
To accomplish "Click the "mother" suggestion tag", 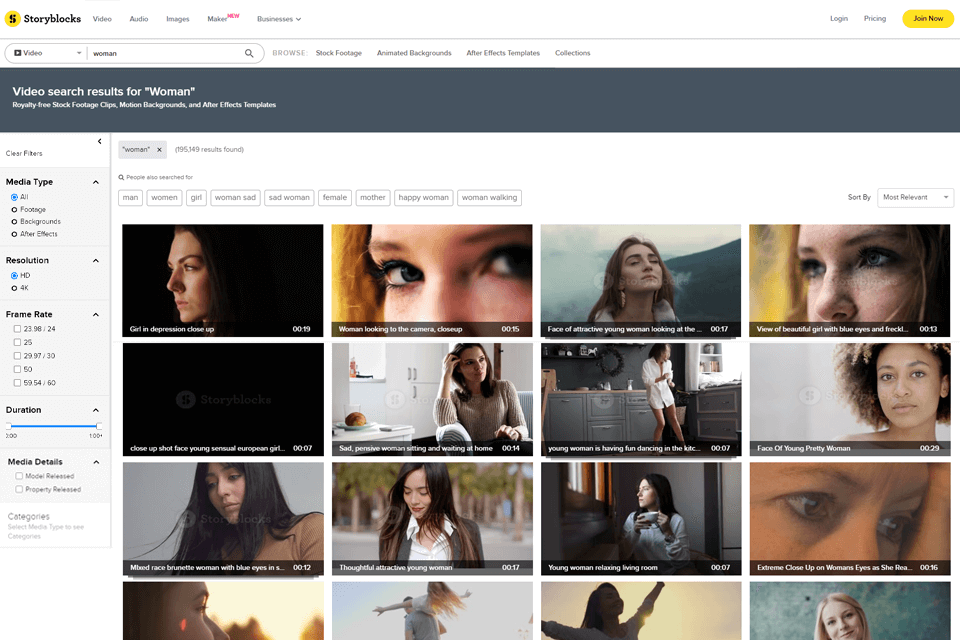I will (x=373, y=198).
